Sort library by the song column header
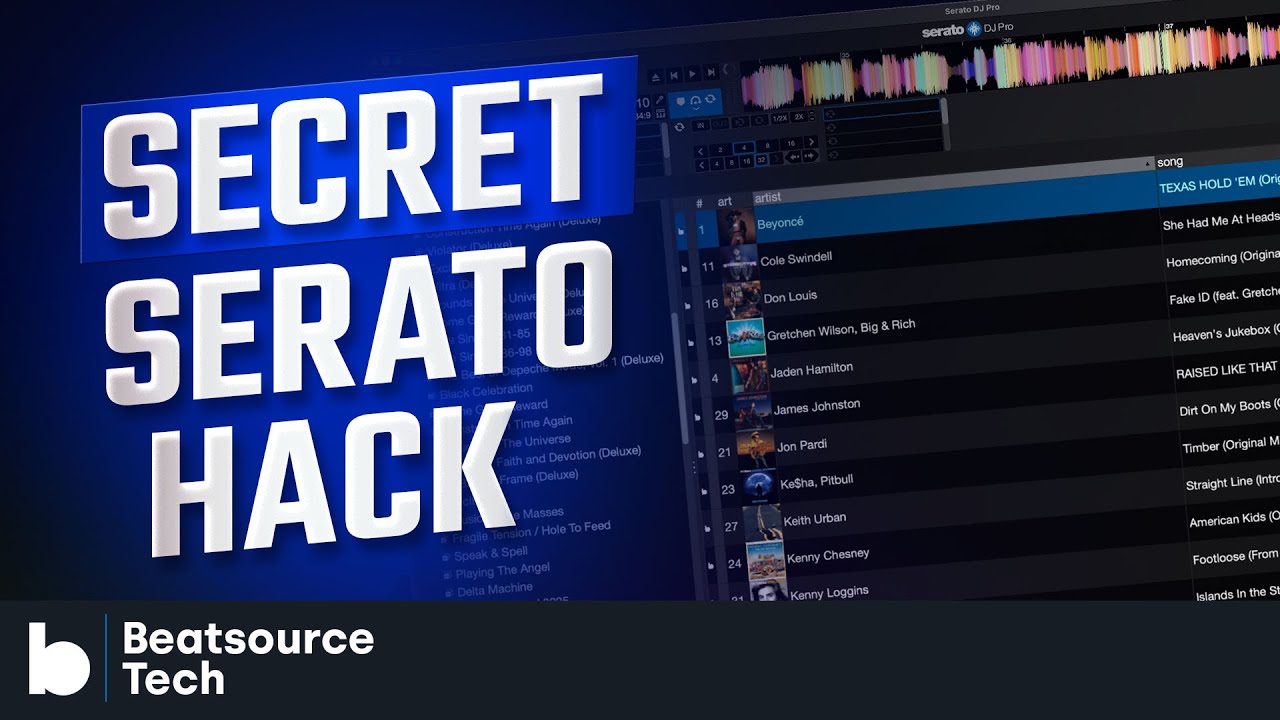The image size is (1280, 720). tap(1170, 161)
